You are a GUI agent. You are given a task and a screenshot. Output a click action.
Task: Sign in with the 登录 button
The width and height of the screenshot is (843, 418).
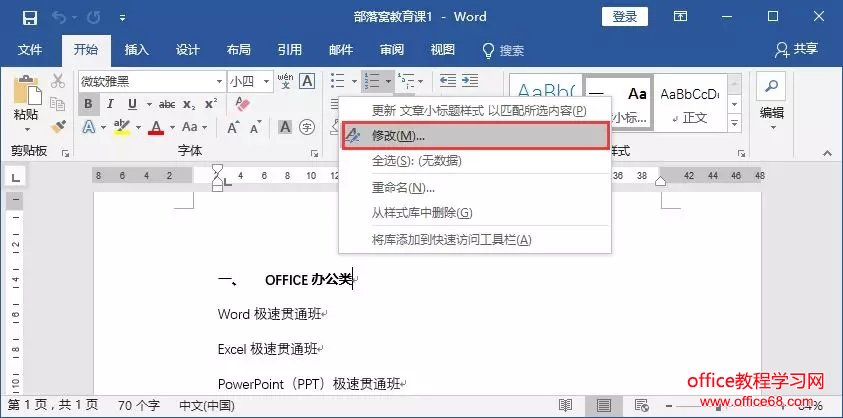tap(625, 17)
